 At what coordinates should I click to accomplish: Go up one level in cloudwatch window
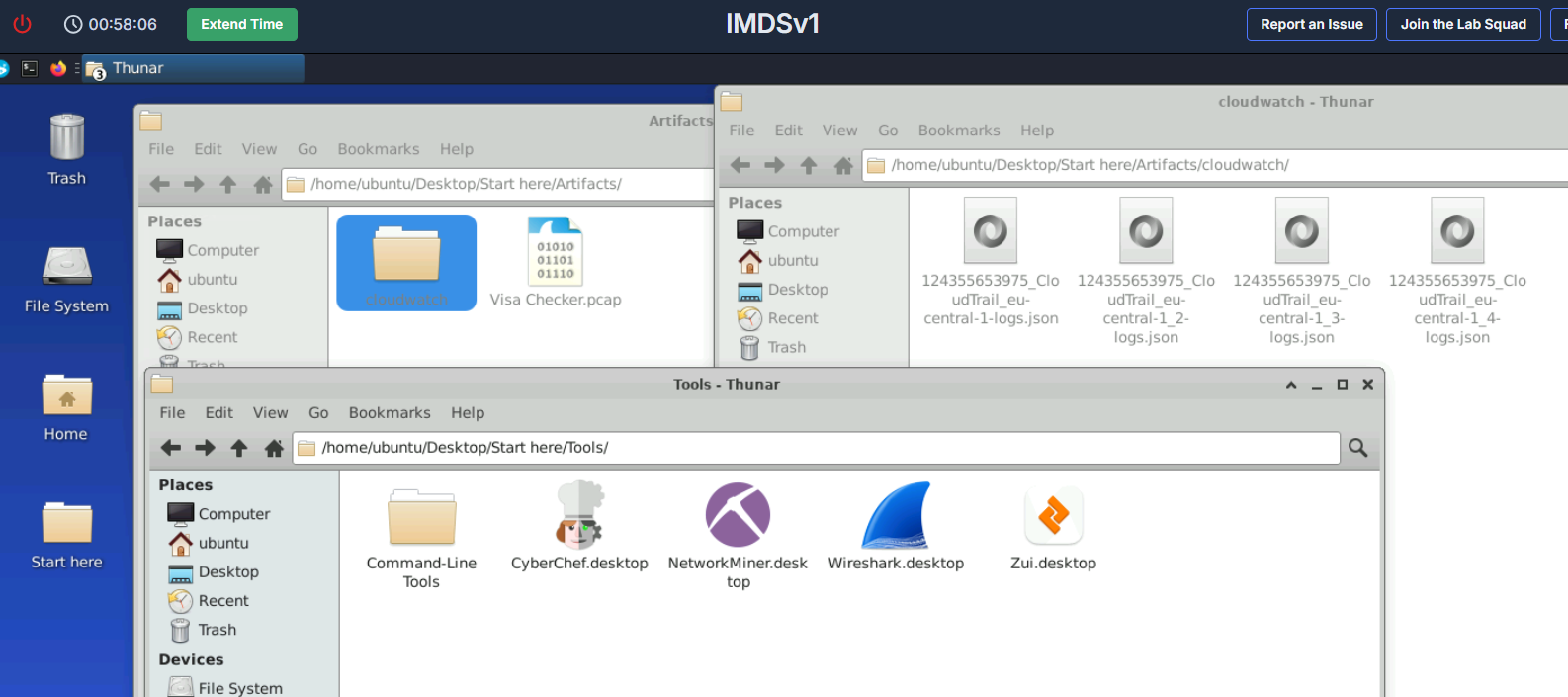click(x=809, y=165)
